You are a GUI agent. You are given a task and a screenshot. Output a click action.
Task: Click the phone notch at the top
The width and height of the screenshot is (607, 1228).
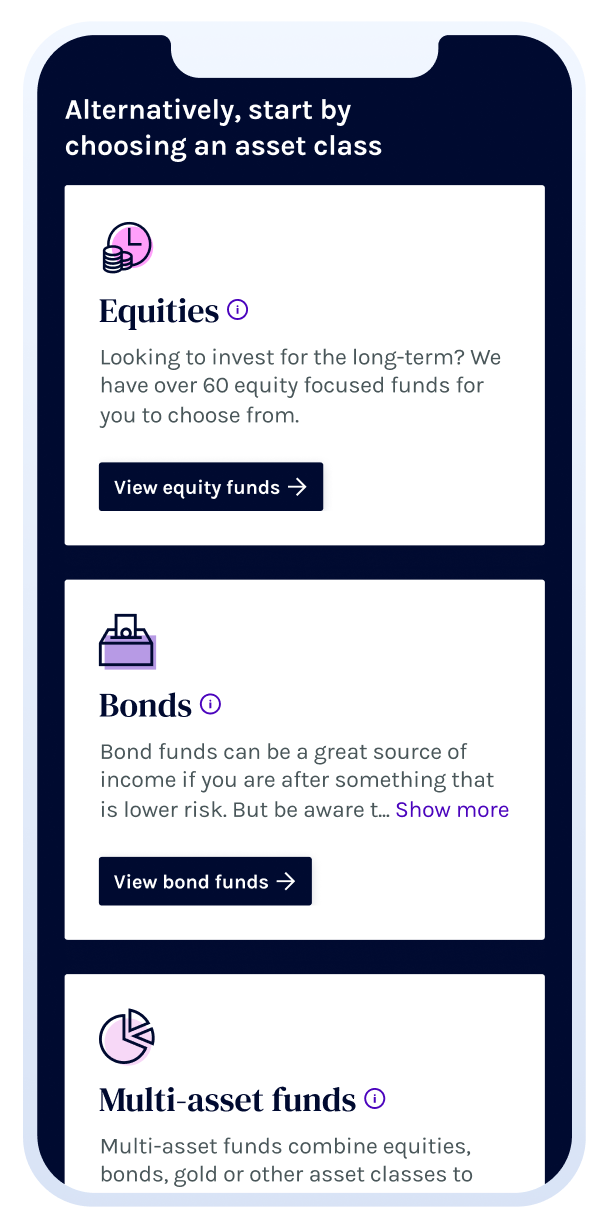[304, 55]
